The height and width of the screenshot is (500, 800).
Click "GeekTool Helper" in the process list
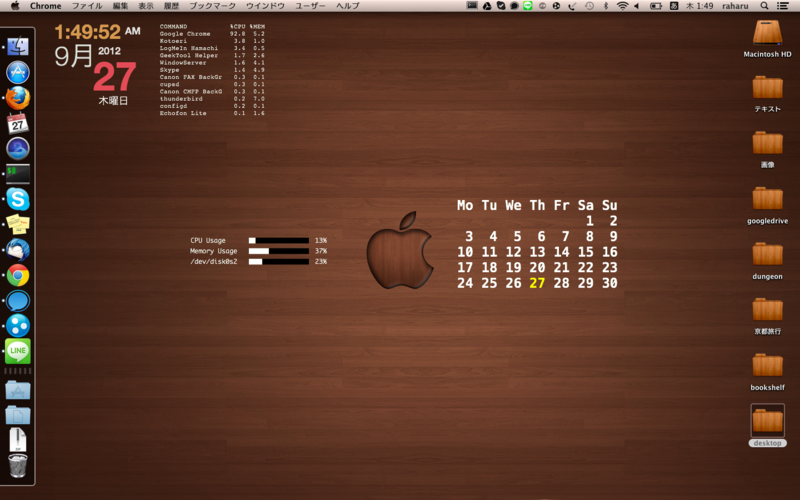pos(189,55)
